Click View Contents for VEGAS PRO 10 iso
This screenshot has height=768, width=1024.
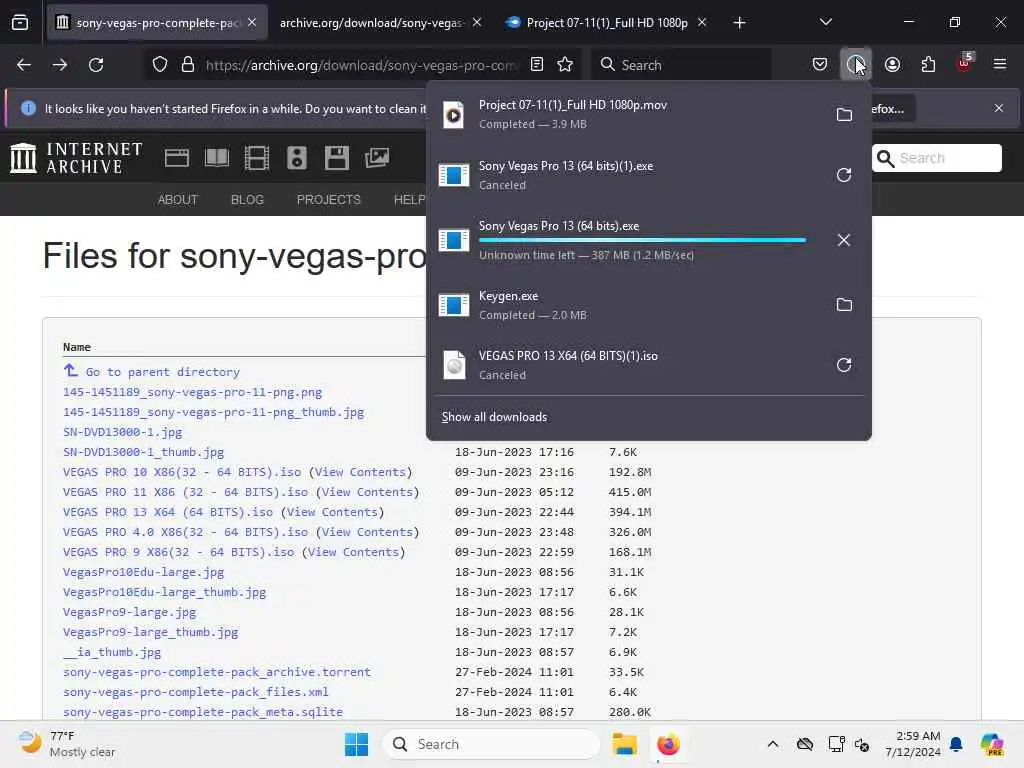tap(360, 472)
